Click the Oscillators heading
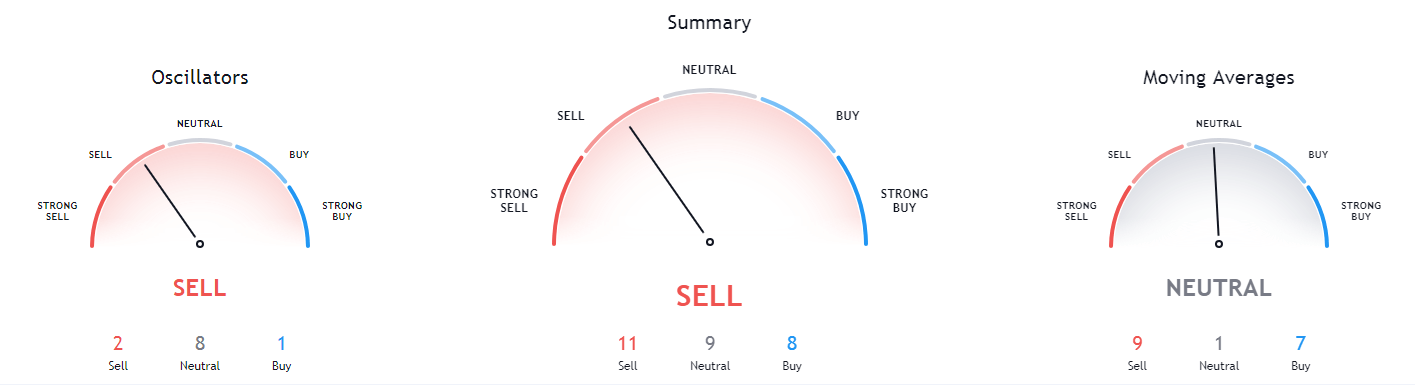This screenshot has width=1415, height=386. [200, 77]
